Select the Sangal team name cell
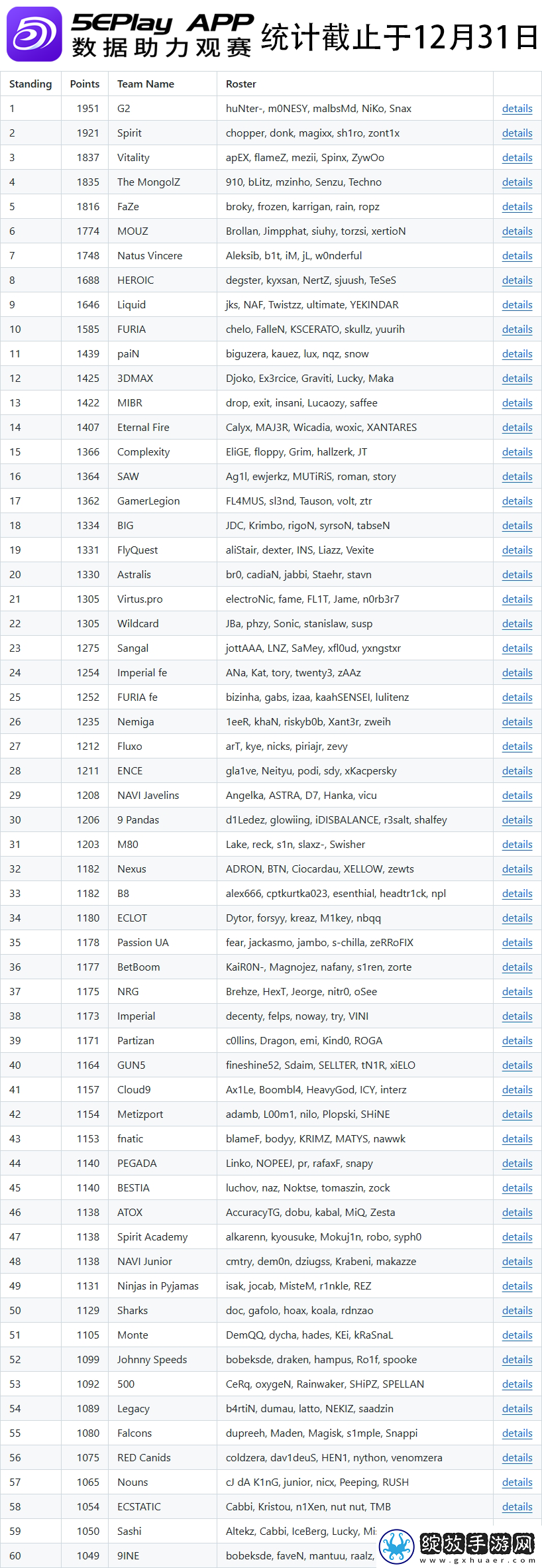 point(162,648)
